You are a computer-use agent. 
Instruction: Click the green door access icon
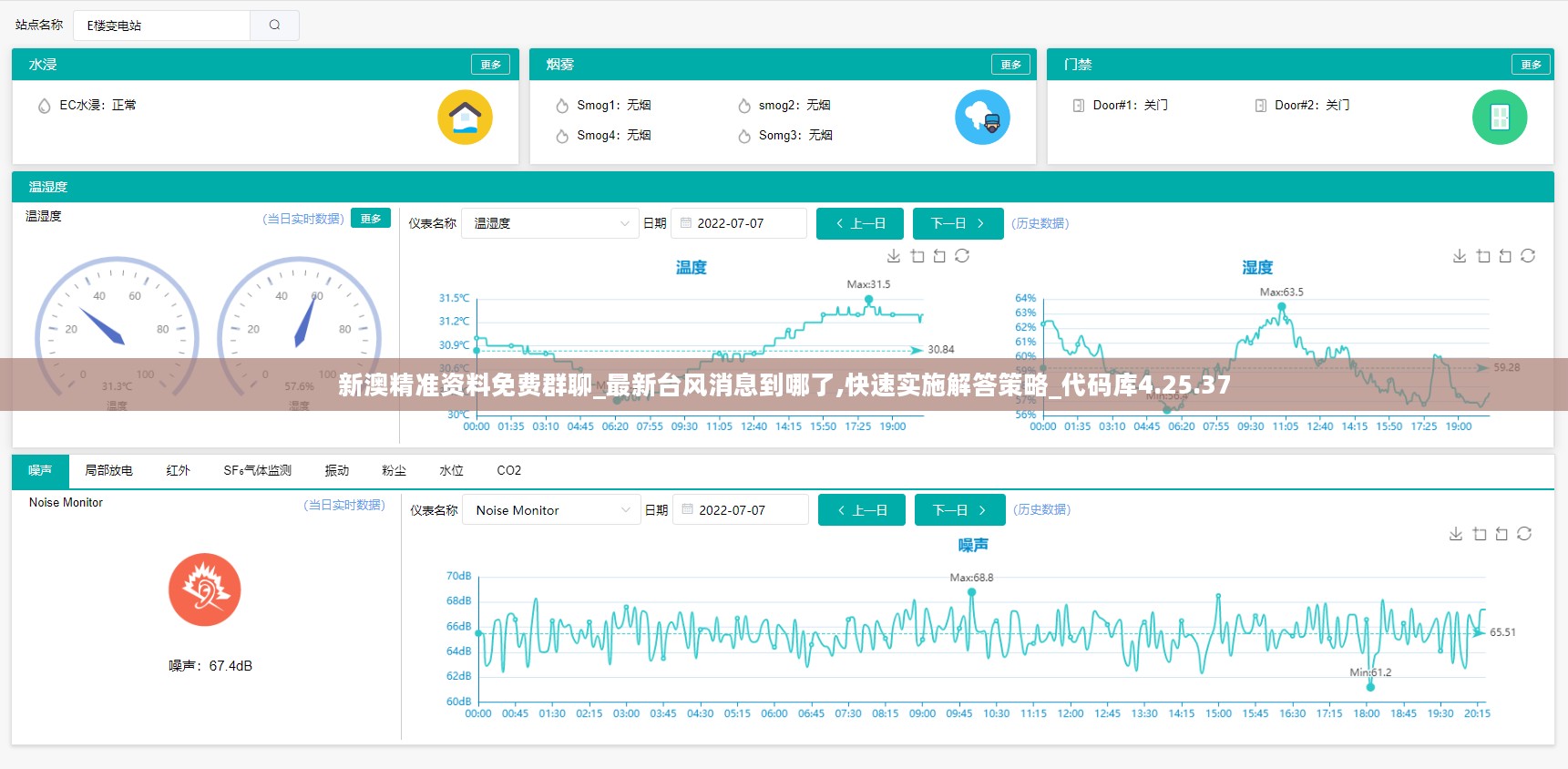1500,118
